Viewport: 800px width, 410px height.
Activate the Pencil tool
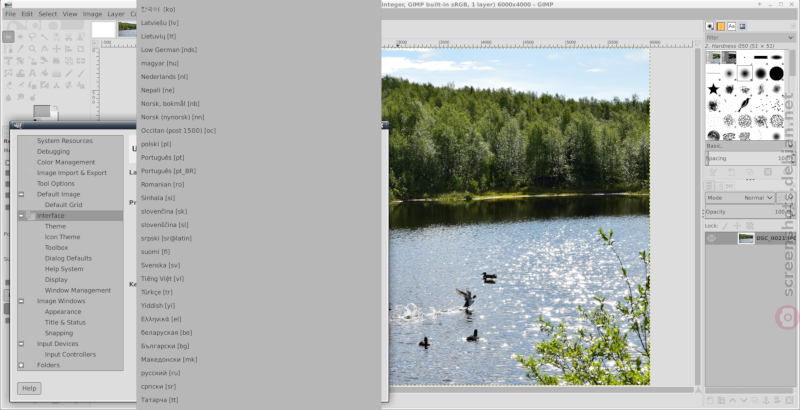(x=68, y=73)
